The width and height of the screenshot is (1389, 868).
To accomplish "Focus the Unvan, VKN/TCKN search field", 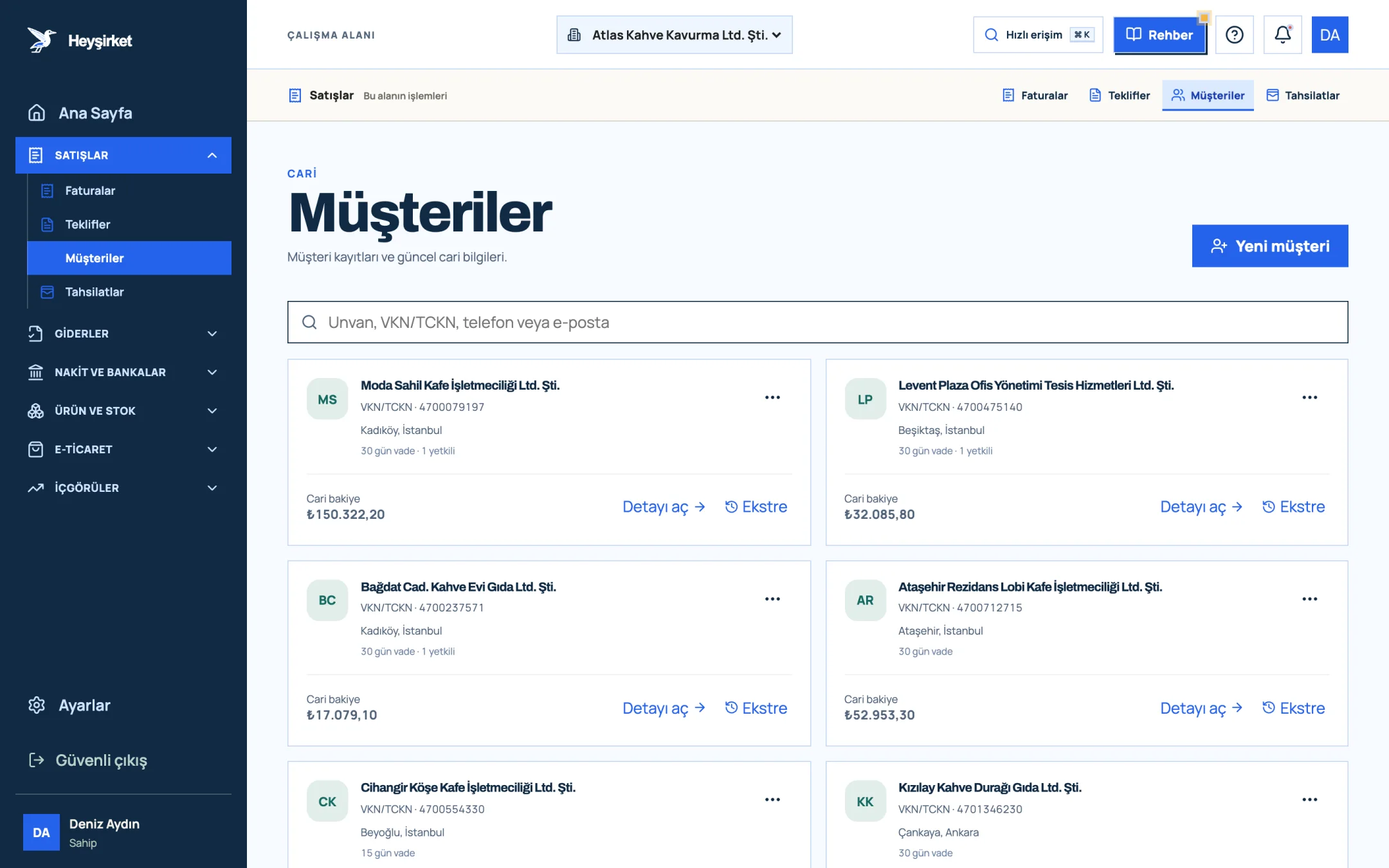I will (817, 322).
